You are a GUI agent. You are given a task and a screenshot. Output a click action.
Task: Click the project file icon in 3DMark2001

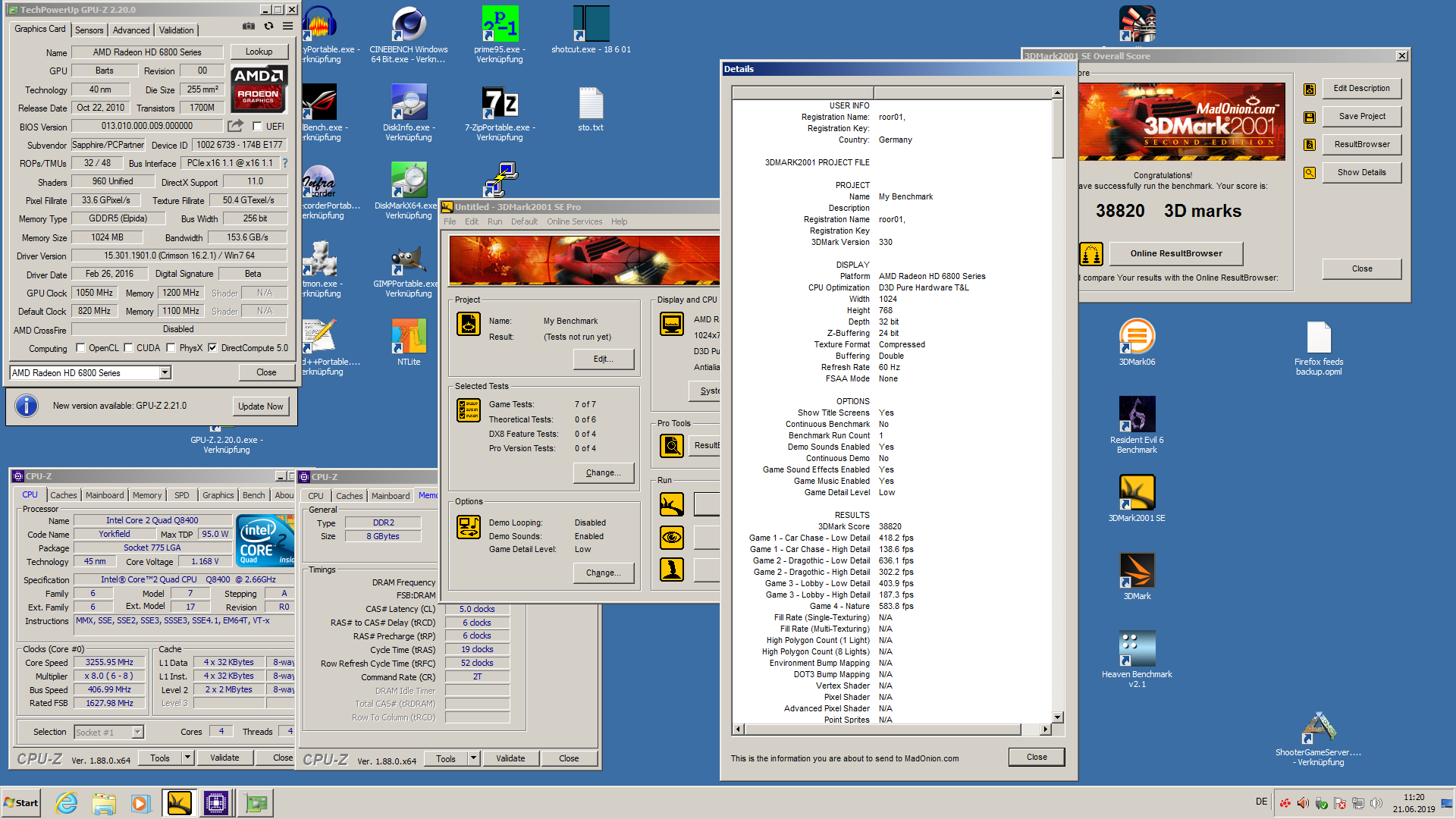pyautogui.click(x=469, y=324)
